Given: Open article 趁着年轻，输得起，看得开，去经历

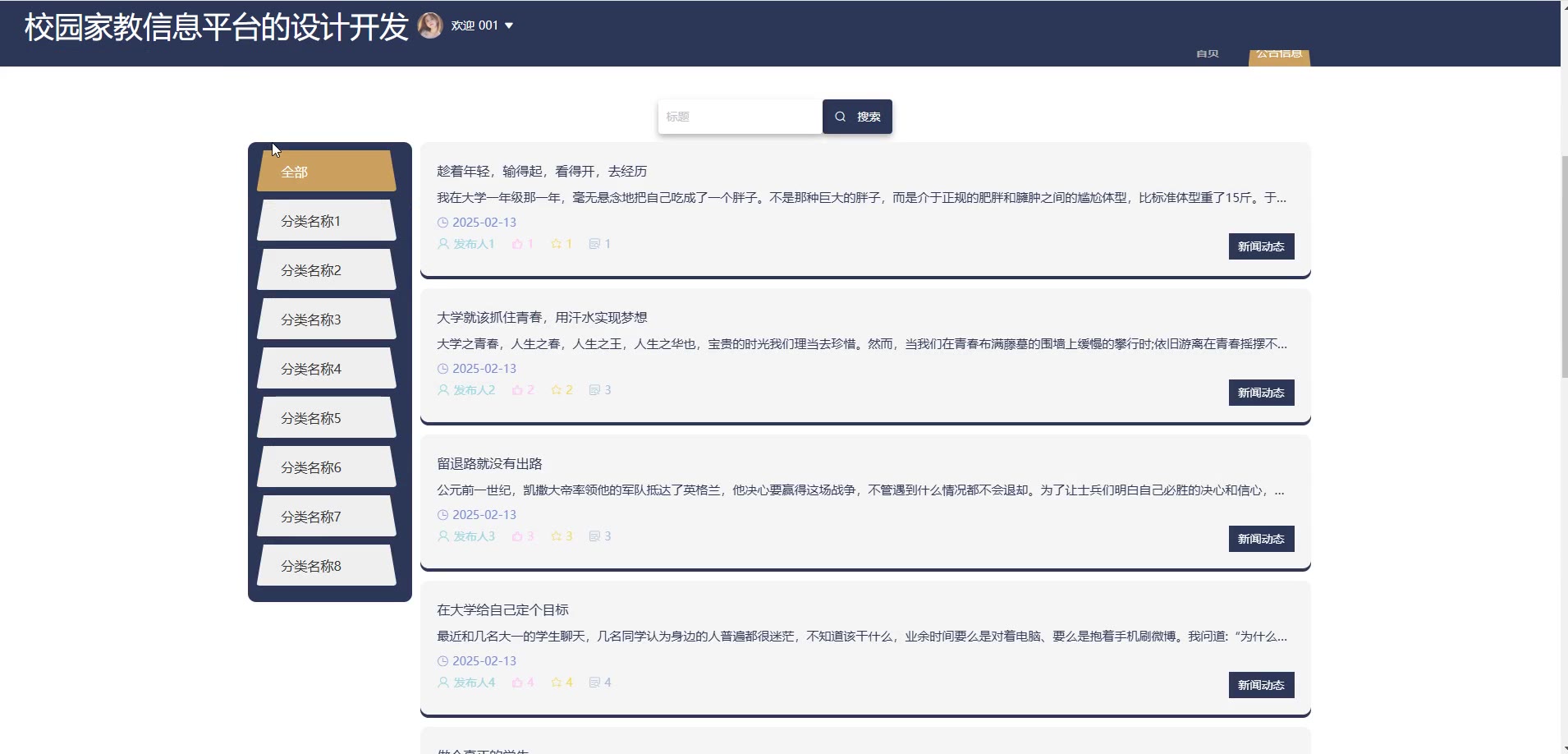Looking at the screenshot, I should [x=542, y=171].
